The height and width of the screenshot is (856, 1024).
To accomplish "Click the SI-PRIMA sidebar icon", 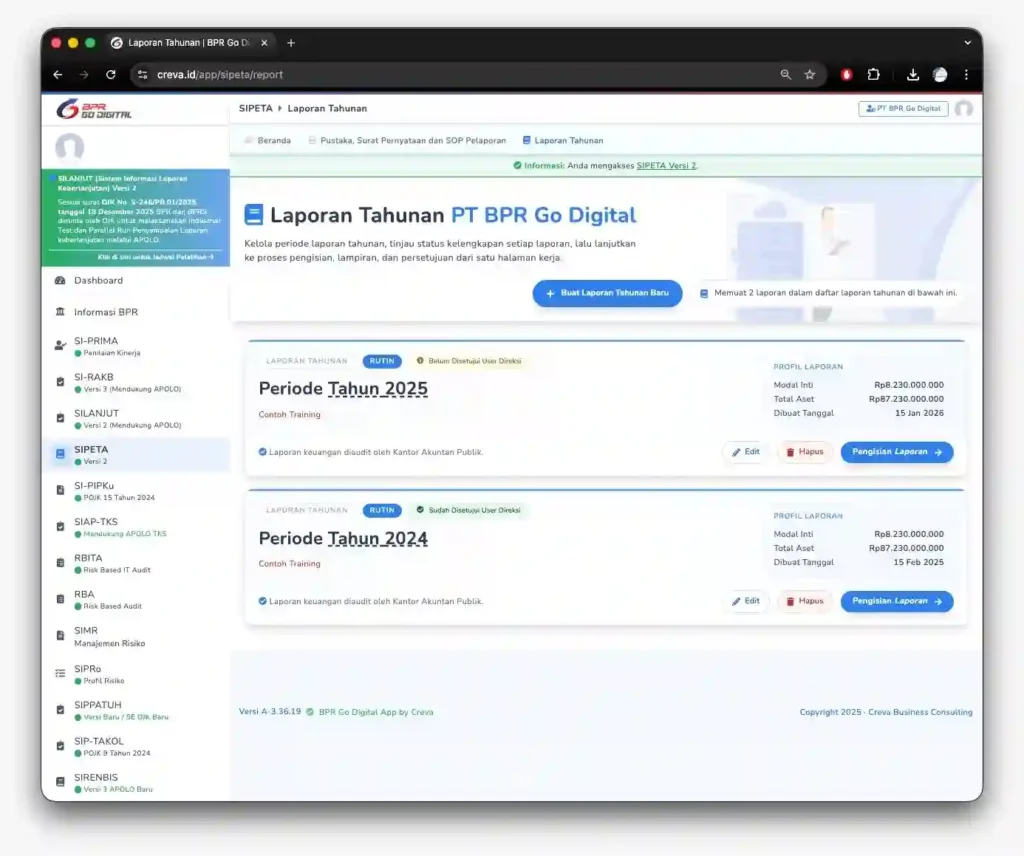I will (60, 345).
